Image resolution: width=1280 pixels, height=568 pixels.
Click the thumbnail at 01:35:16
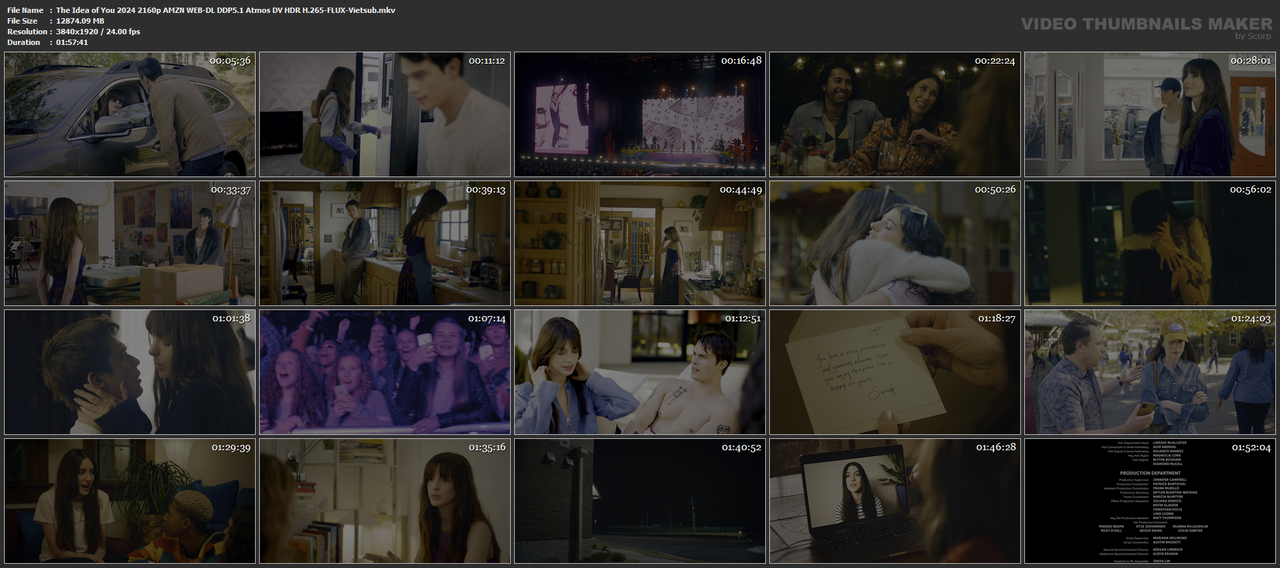coord(385,500)
